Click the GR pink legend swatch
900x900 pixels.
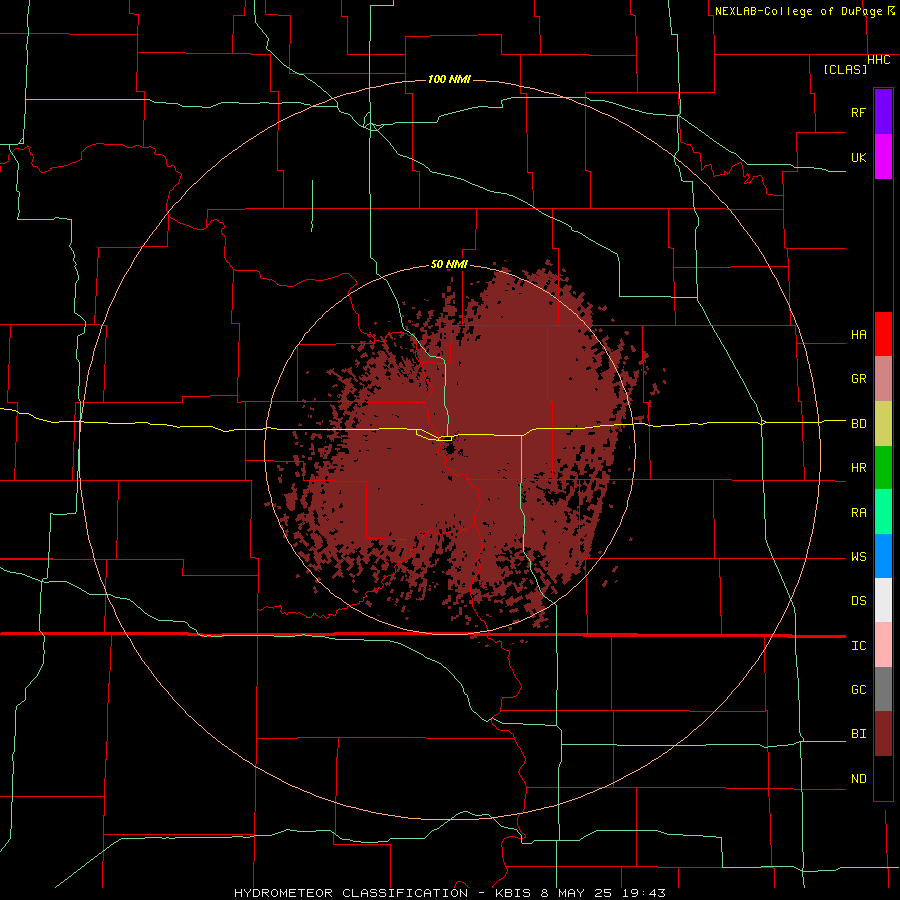click(x=883, y=379)
